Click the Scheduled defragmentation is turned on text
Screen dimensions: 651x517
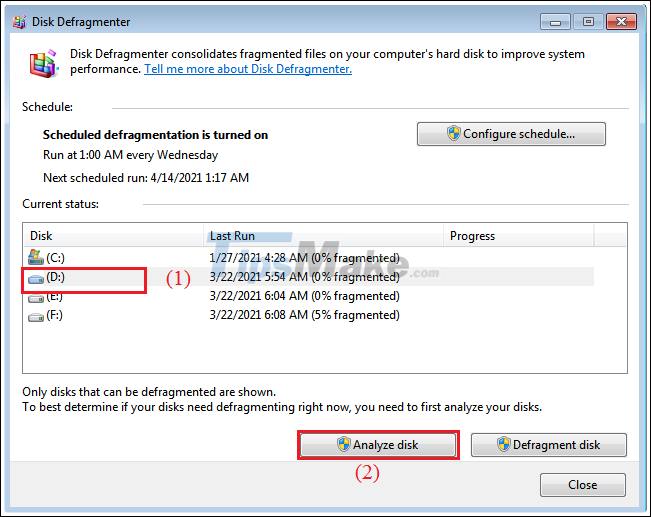[x=155, y=135]
